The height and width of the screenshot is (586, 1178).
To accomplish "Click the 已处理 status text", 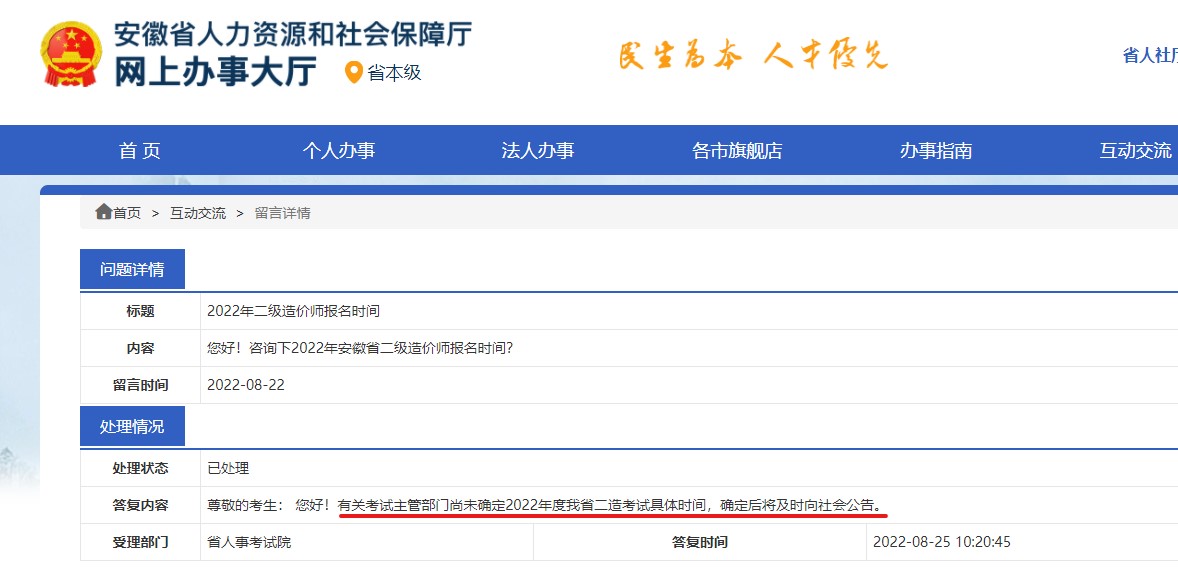I will pyautogui.click(x=227, y=466).
